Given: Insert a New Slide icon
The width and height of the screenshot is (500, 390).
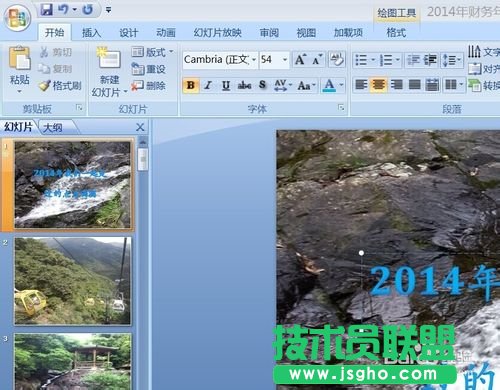Looking at the screenshot, I should [109, 59].
